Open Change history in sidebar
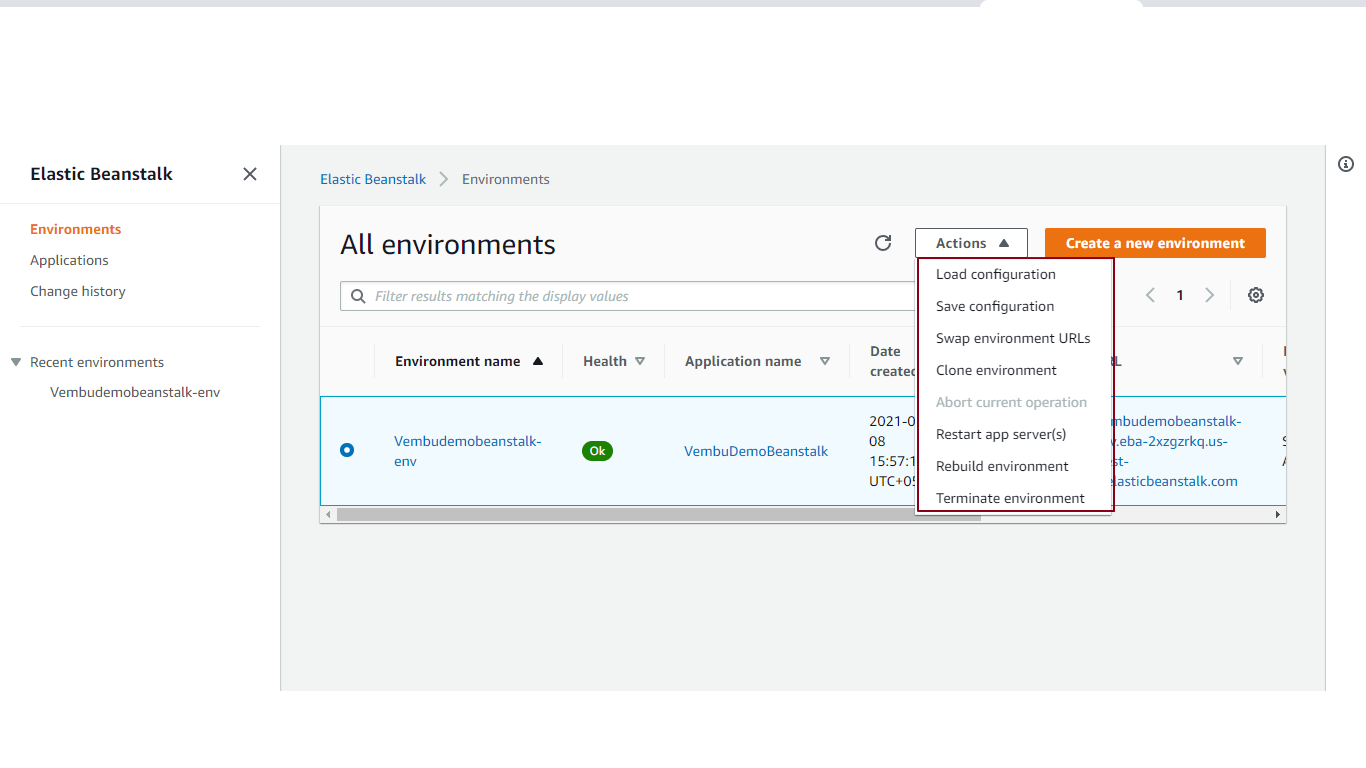Image resolution: width=1366 pixels, height=768 pixels. [x=78, y=291]
